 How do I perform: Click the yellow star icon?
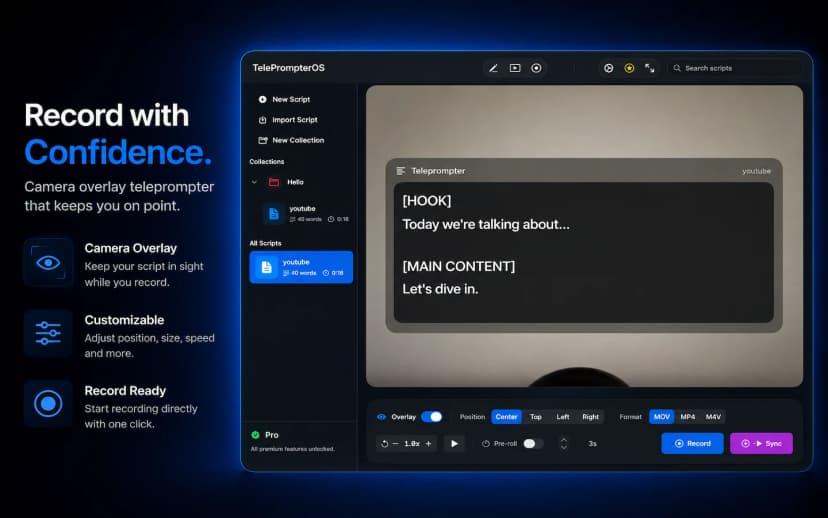tap(629, 68)
